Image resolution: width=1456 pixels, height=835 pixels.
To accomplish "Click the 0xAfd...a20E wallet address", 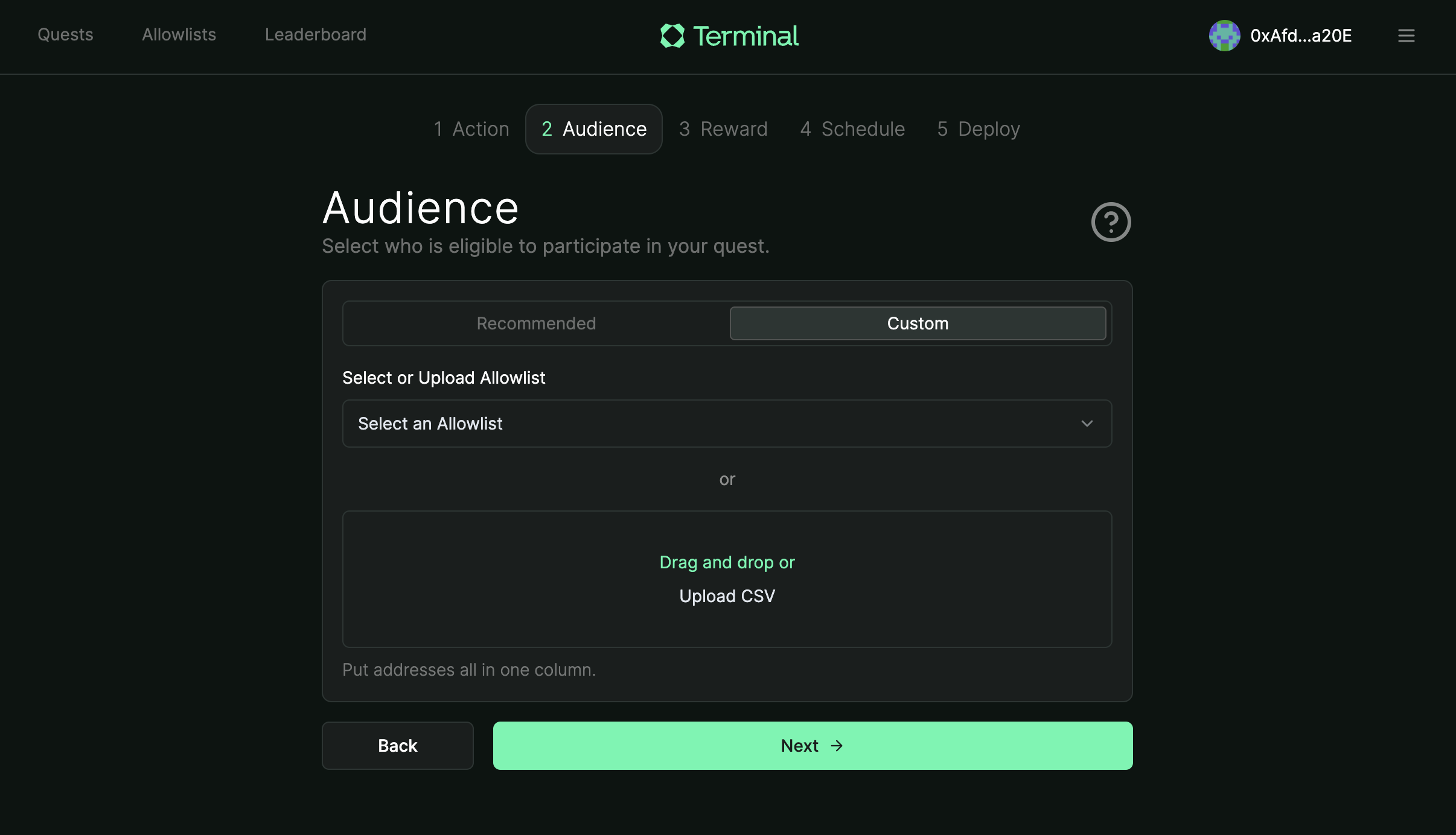I will click(x=1301, y=36).
